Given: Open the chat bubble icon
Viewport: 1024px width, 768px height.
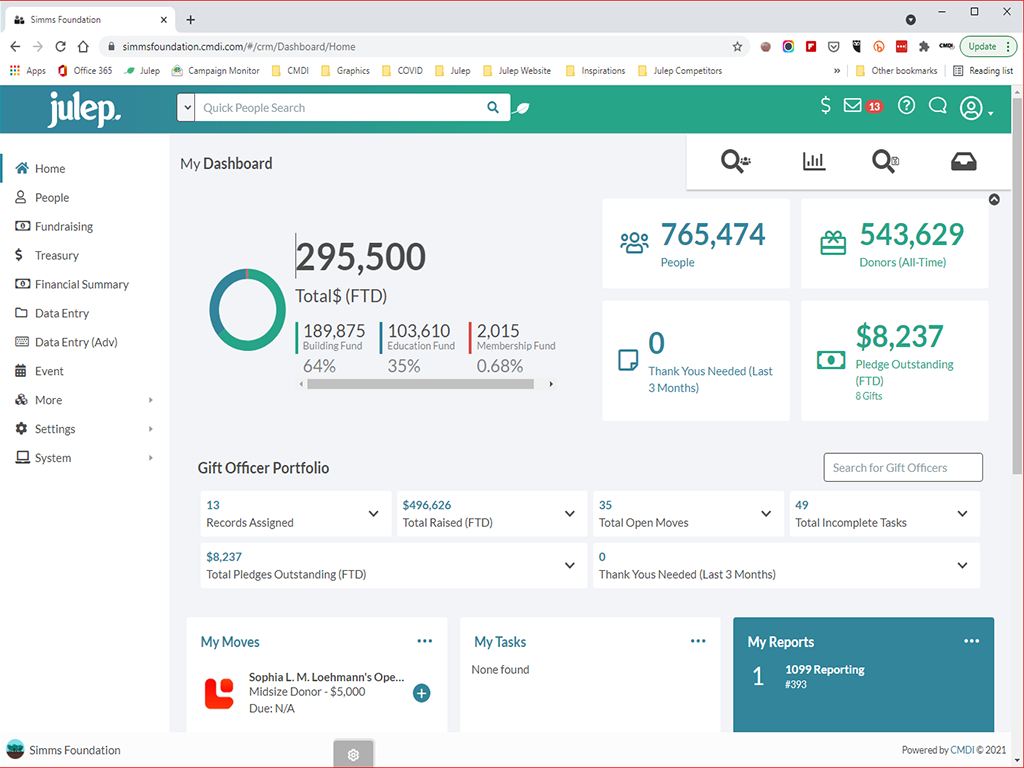Looking at the screenshot, I should point(938,105).
